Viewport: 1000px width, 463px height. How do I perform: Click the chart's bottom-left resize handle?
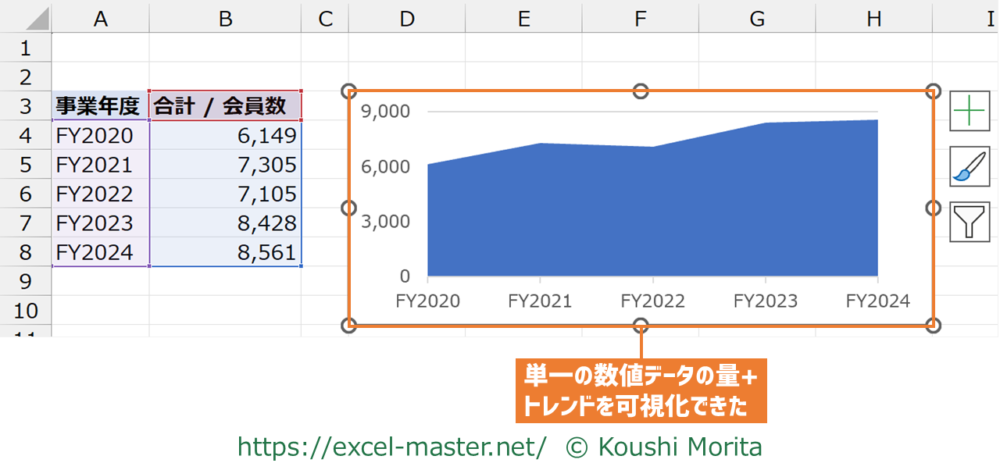pos(349,325)
